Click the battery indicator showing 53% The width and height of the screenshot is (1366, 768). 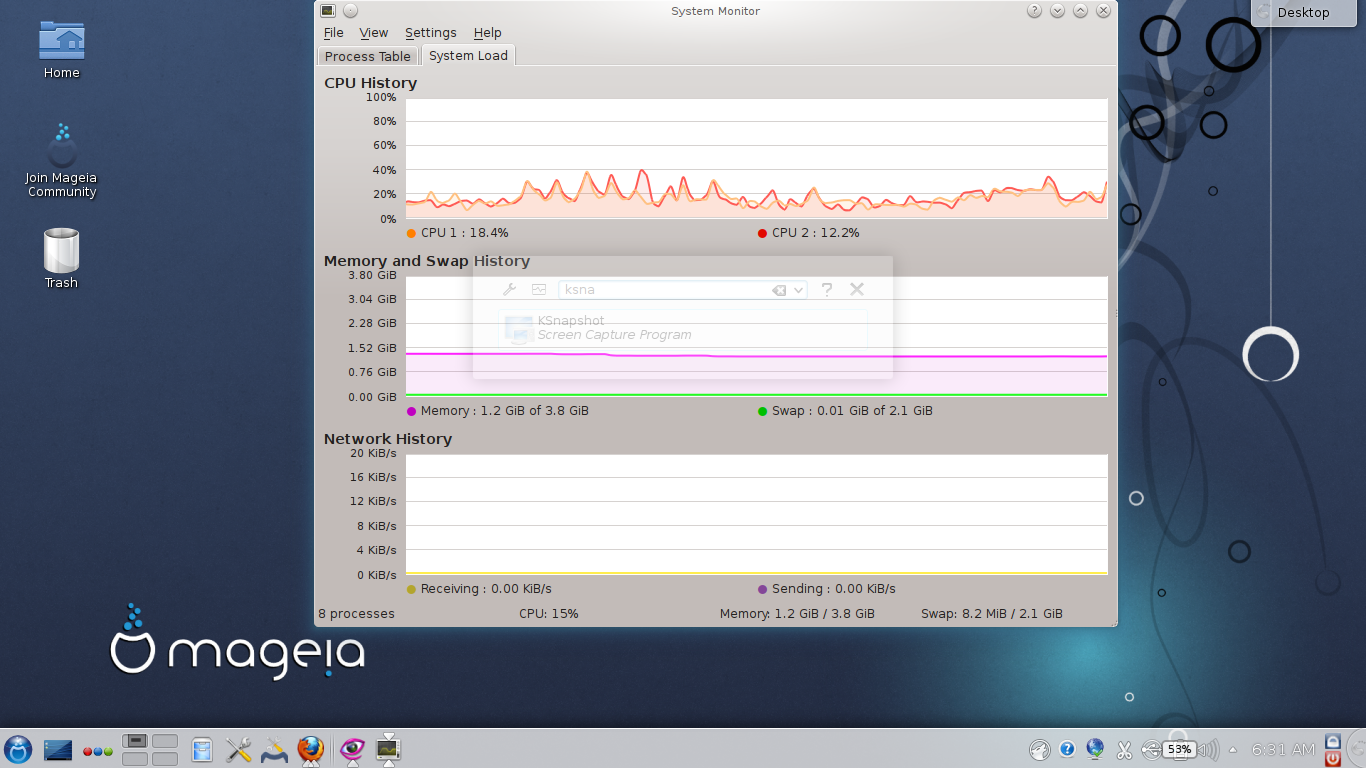[1178, 749]
